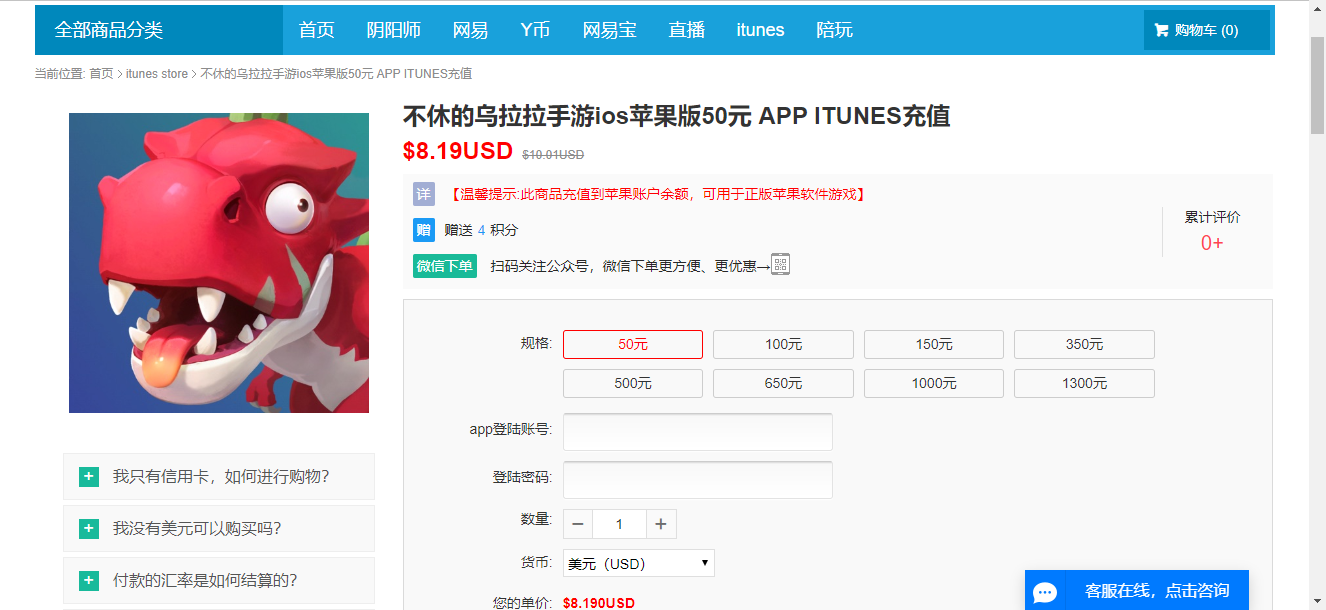Click the $8.190USD unit price value
This screenshot has width=1326, height=610.
599,603
